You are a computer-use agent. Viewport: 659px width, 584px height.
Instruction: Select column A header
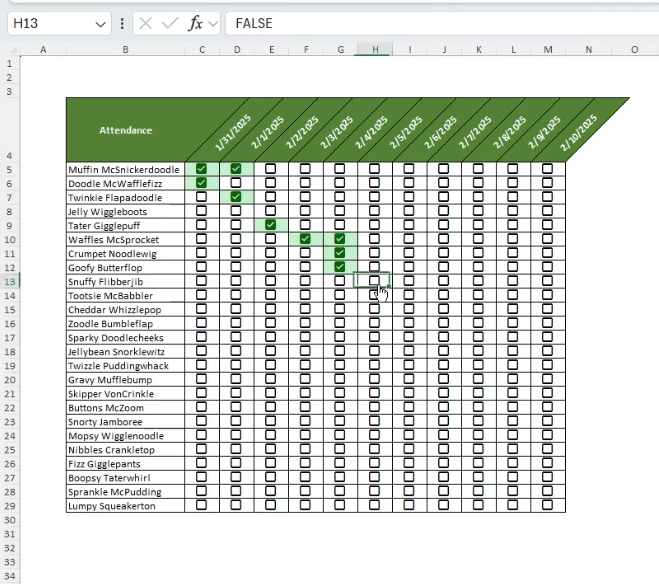tap(43, 50)
